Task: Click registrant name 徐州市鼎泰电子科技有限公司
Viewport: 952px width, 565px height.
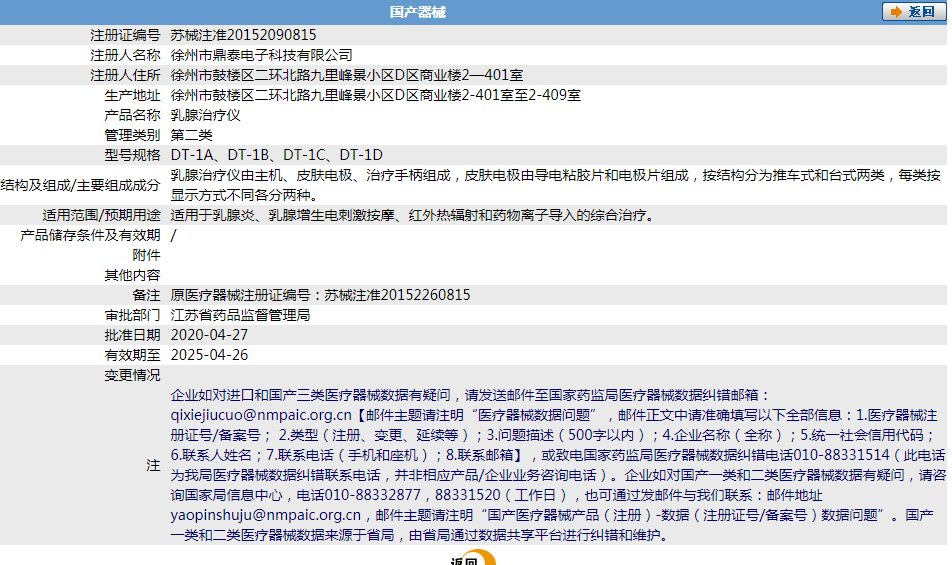Action: pos(262,55)
